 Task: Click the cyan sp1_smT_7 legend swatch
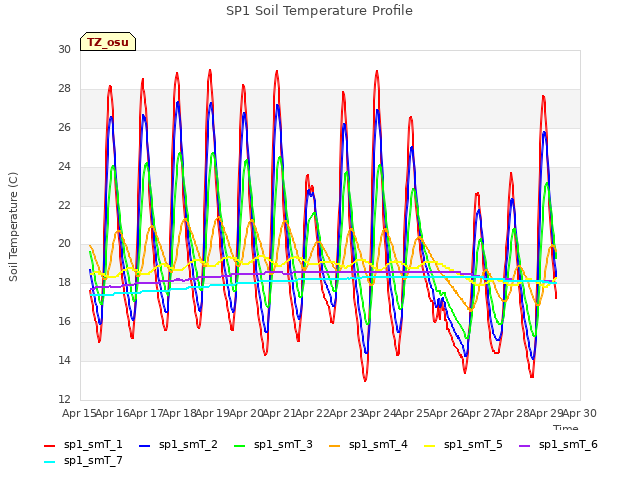[x=49, y=462]
